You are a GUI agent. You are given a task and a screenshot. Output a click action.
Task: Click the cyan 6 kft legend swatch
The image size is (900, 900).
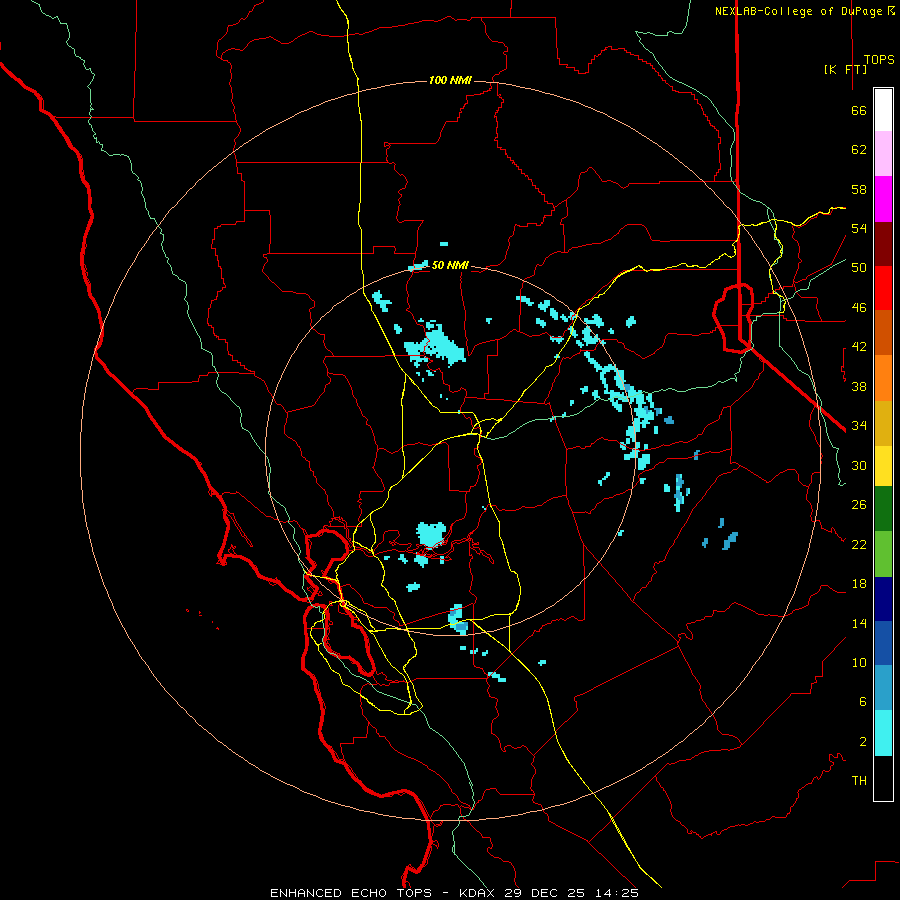[883, 733]
